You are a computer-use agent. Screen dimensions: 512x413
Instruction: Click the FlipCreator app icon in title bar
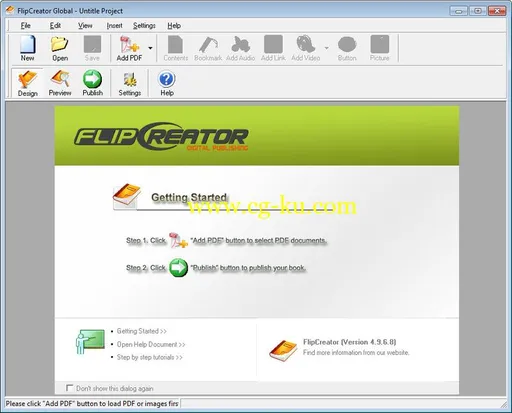click(x=10, y=10)
